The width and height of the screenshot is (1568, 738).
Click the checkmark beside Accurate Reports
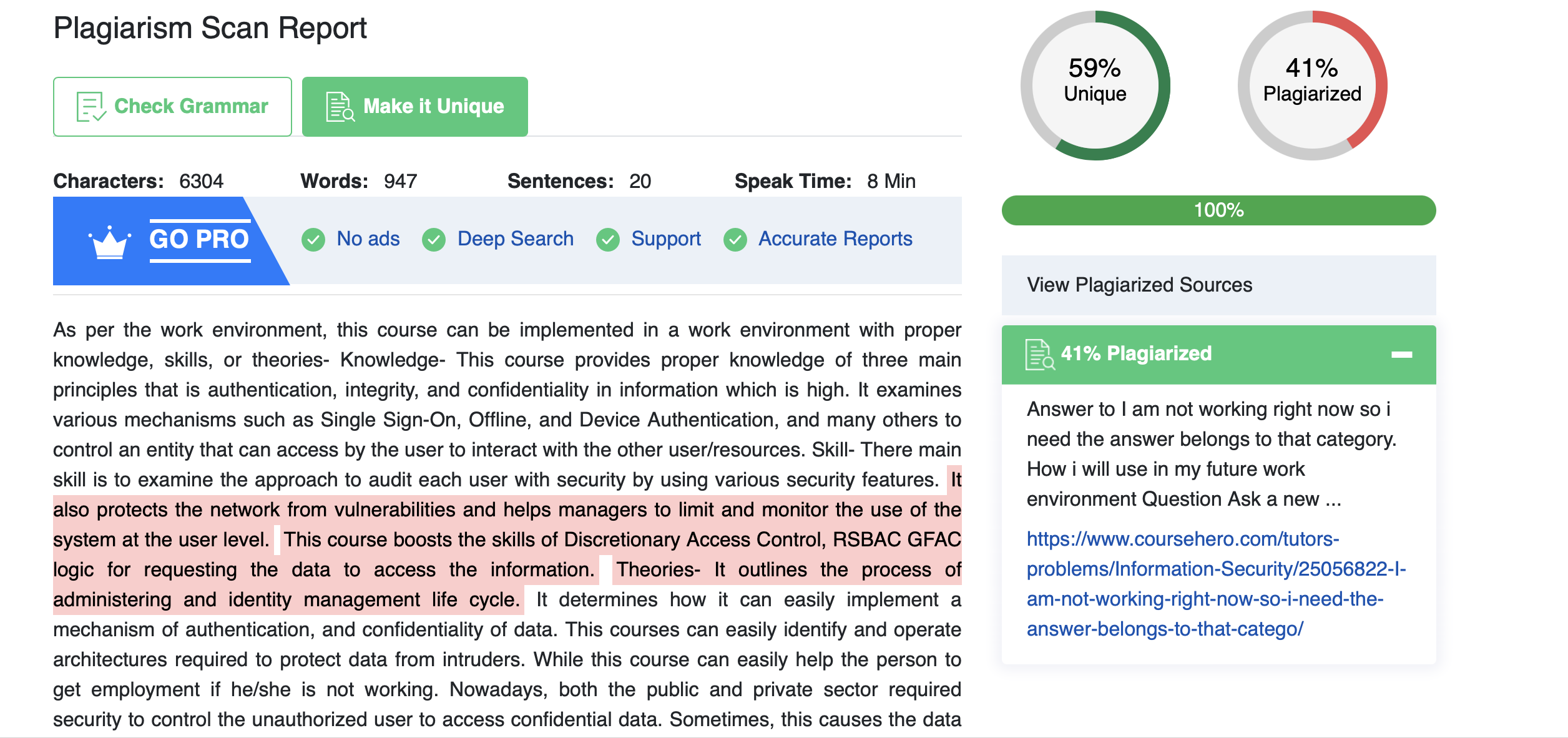click(x=735, y=239)
